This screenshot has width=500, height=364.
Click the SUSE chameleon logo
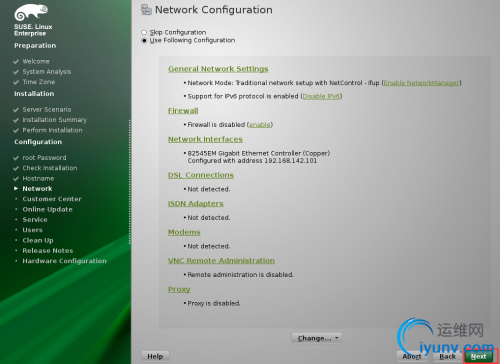pyautogui.click(x=31, y=12)
